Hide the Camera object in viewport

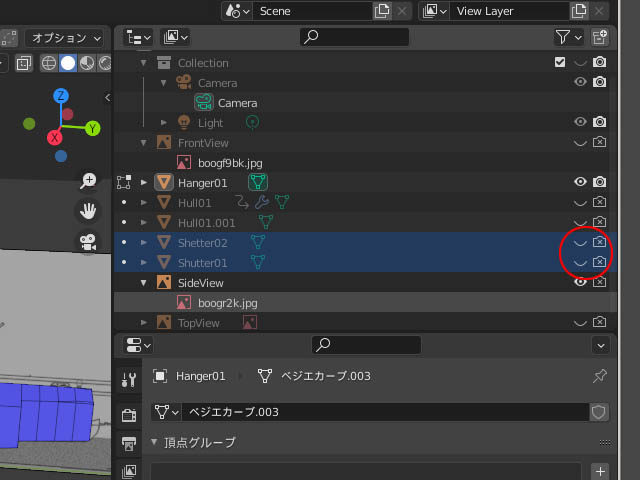coord(580,82)
